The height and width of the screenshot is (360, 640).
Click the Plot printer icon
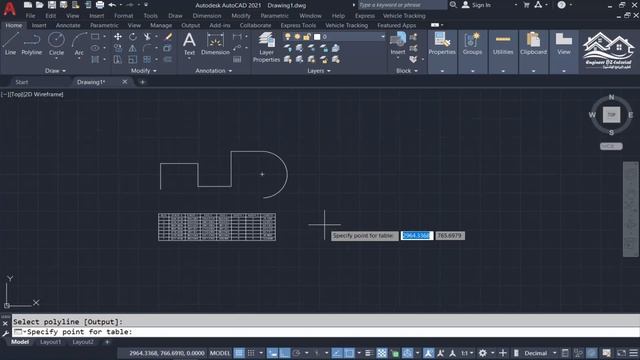click(100, 5)
